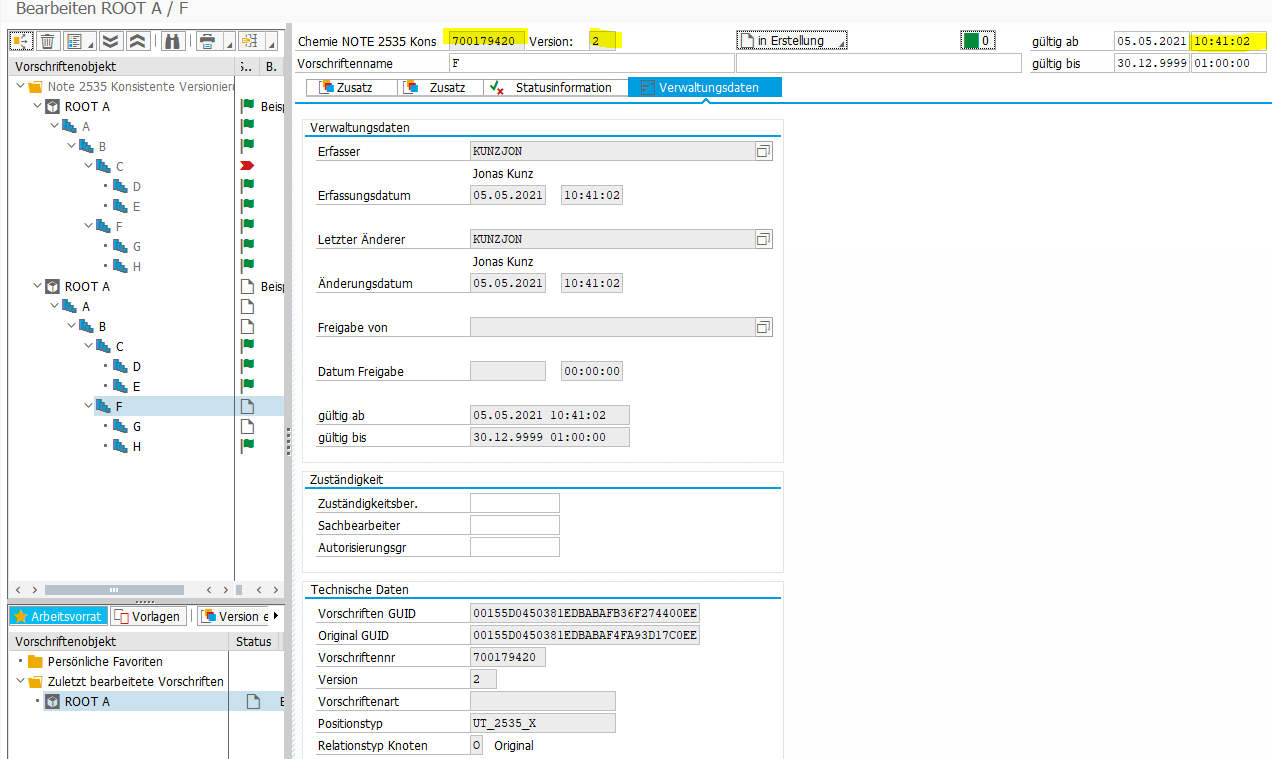Viewport: 1272px width, 759px height.
Task: Click the red arrow status icon for node C
Action: (x=247, y=165)
